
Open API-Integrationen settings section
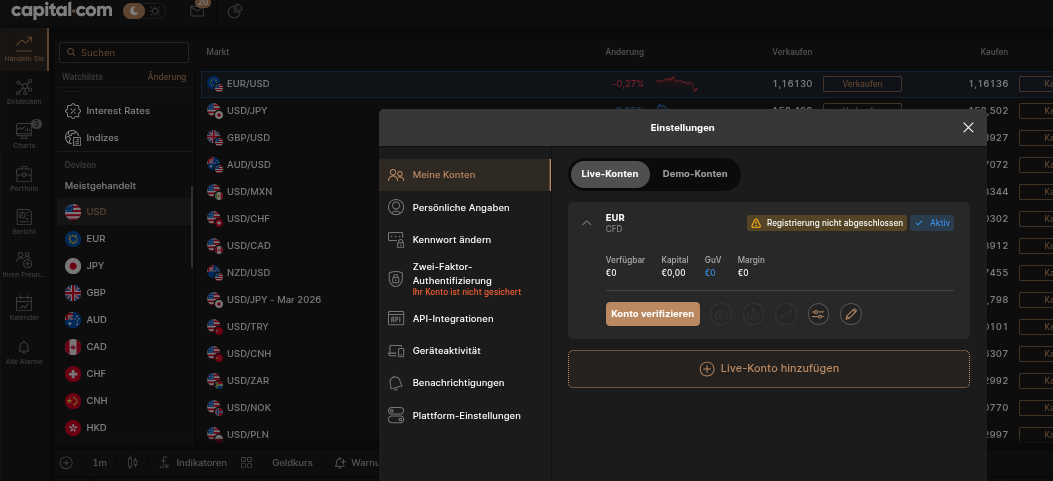465,318
